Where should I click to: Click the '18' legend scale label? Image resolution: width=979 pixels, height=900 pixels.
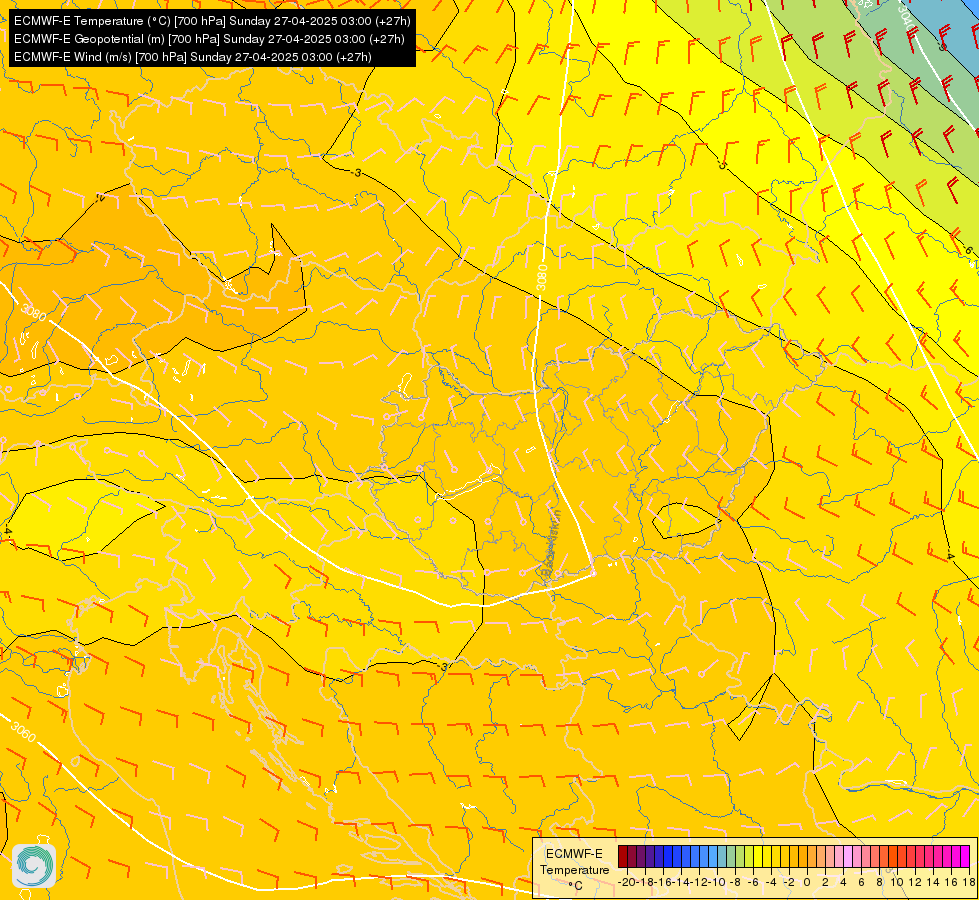tap(968, 883)
